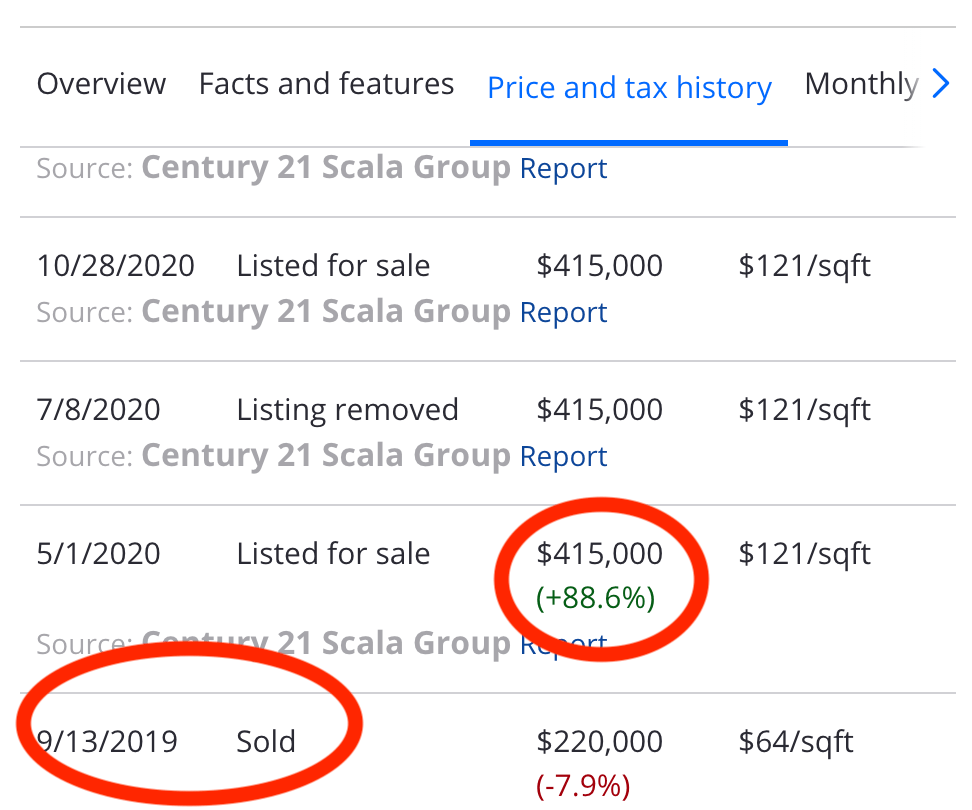The width and height of the screenshot is (972, 810).
Task: Select the Price and tax history tab
Action: click(x=629, y=88)
